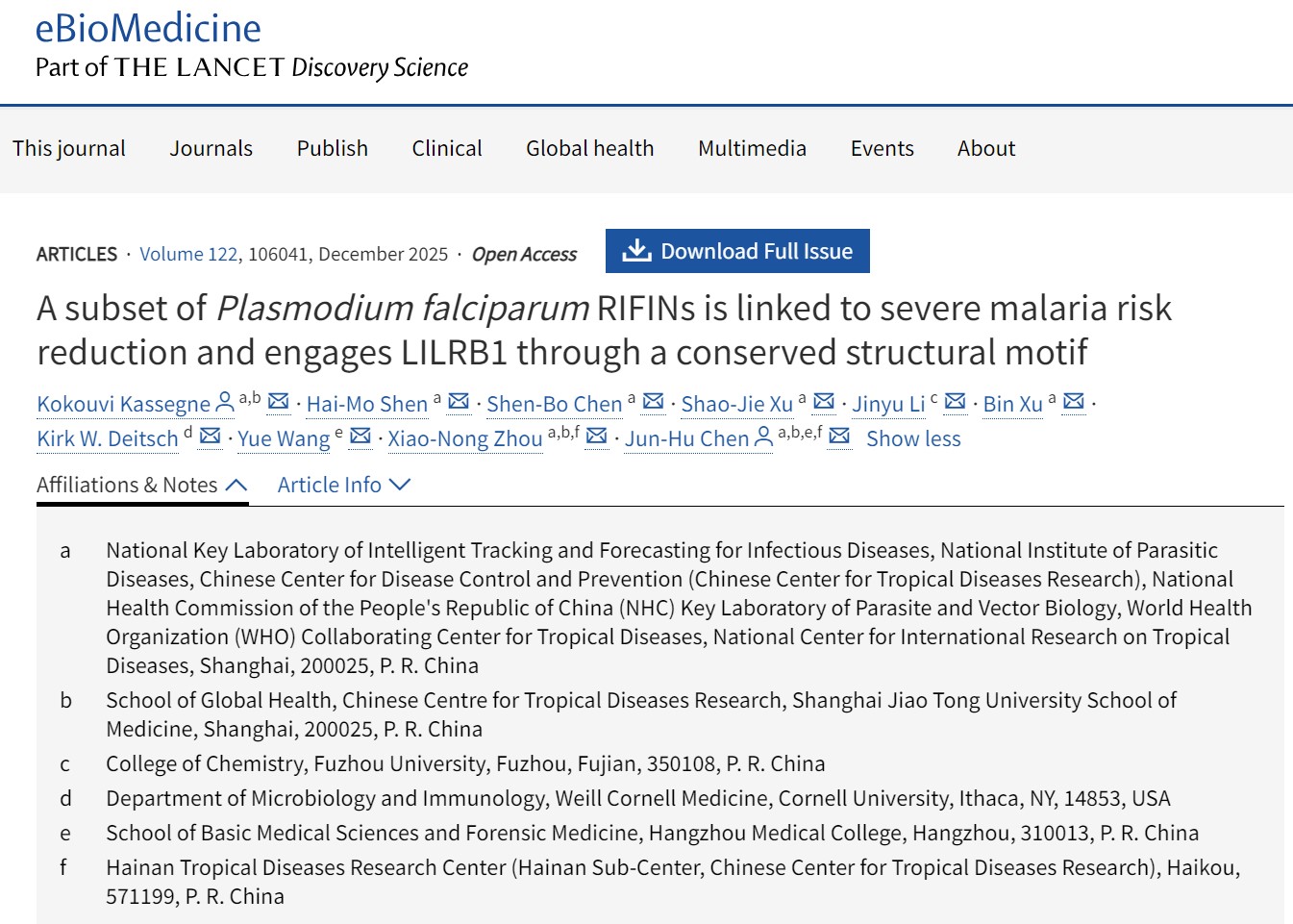Click the Download Full Issue button
Viewport: 1293px width, 924px height.
(737, 251)
